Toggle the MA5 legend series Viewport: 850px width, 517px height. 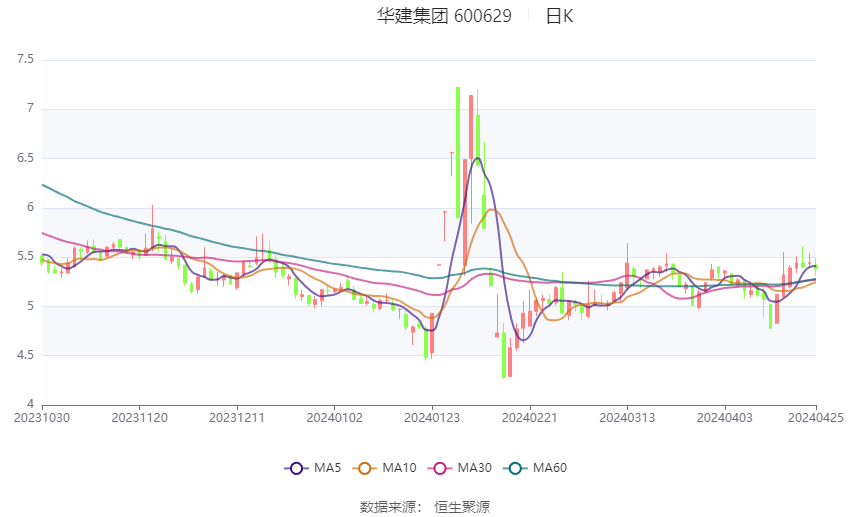tap(313, 468)
